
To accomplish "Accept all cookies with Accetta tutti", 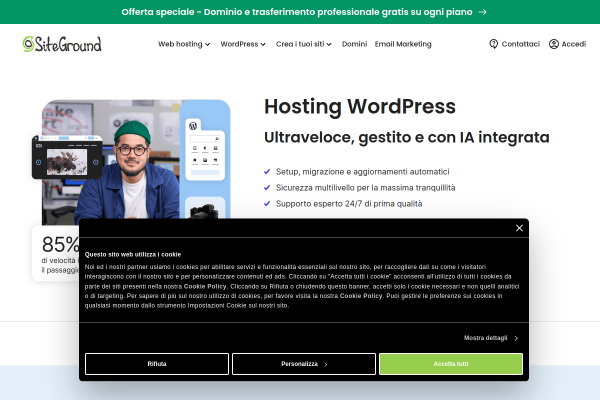I will [451, 364].
